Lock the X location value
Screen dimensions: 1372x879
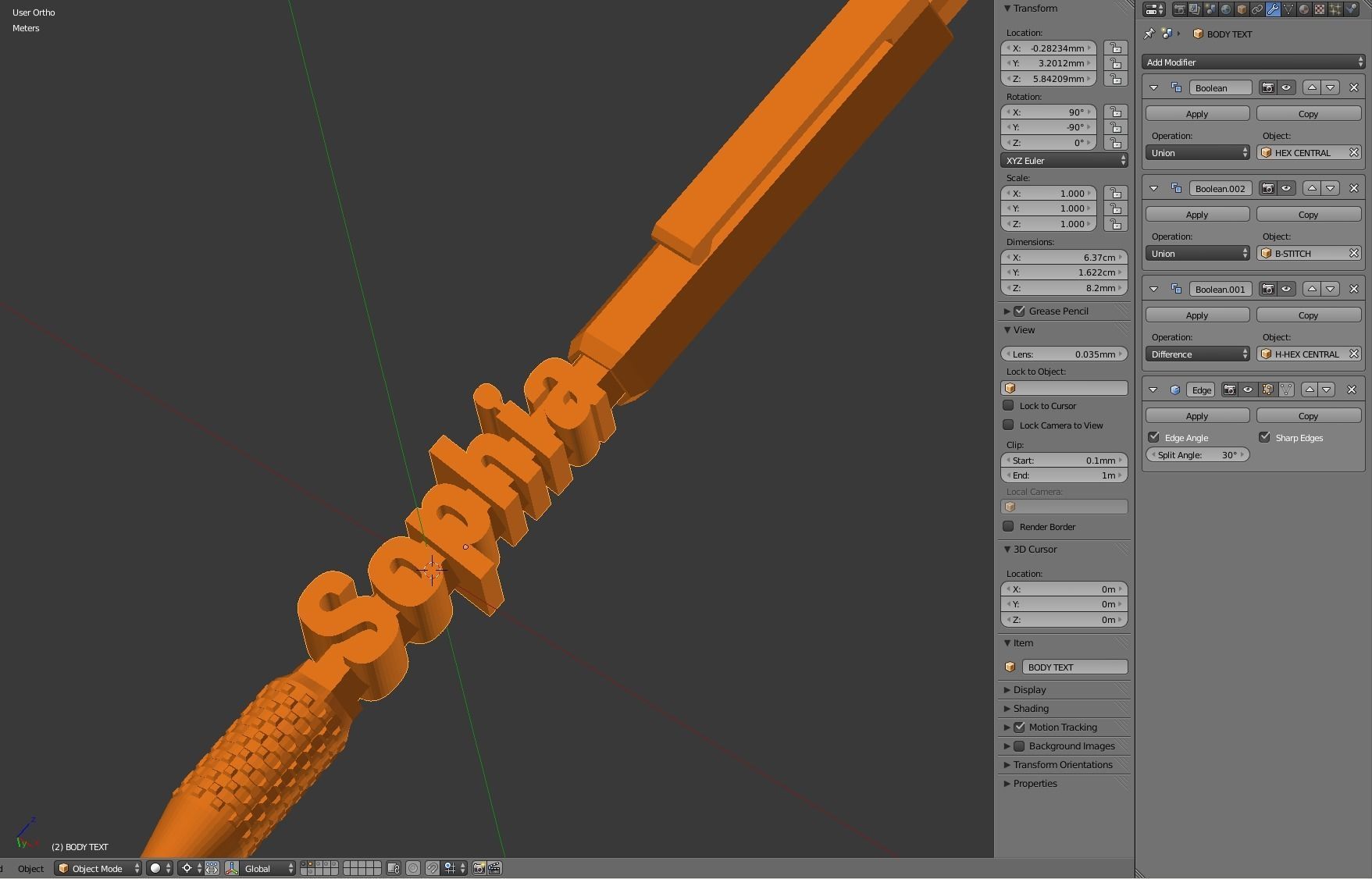click(1116, 48)
